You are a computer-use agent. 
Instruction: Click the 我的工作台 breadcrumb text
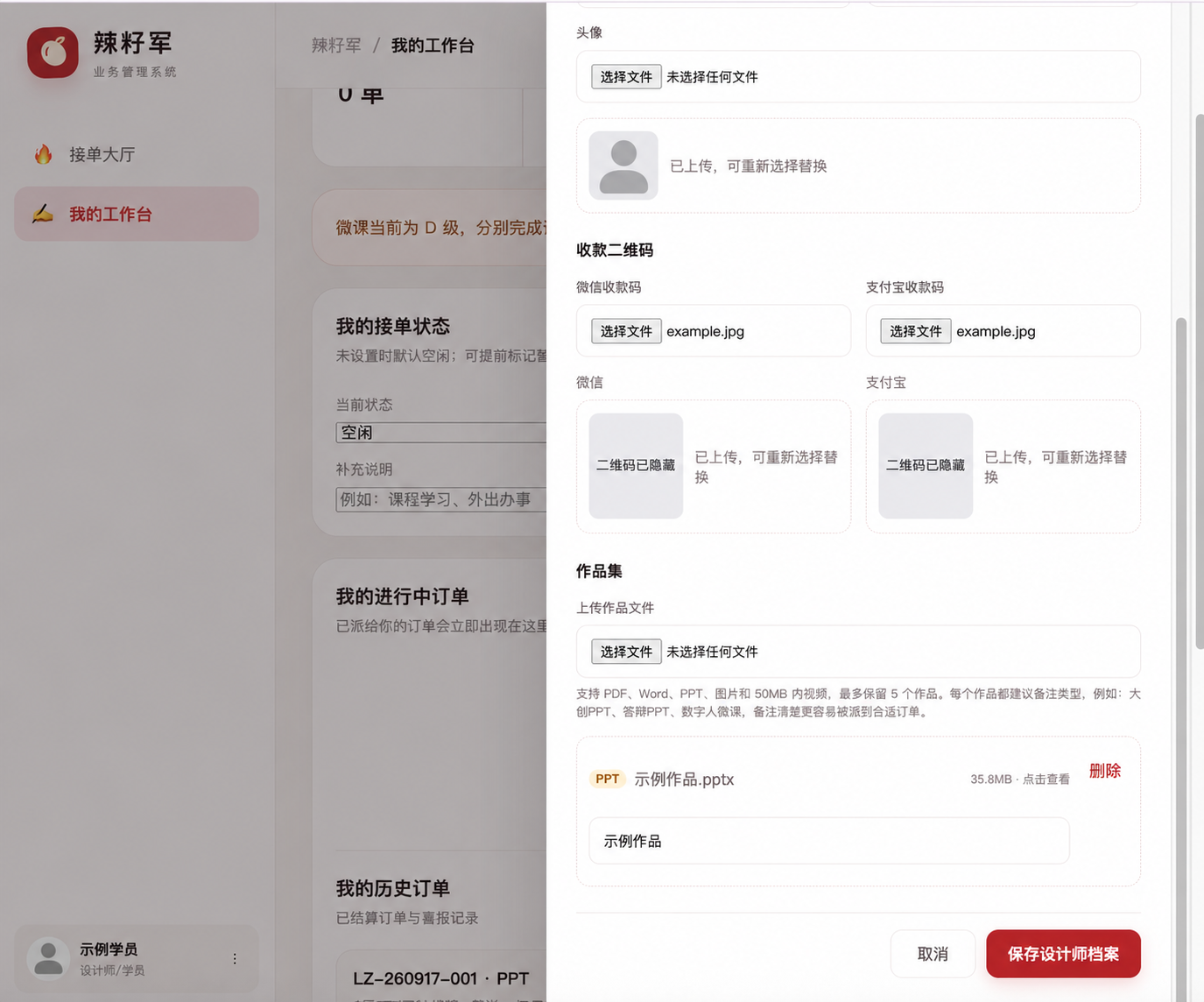point(433,46)
